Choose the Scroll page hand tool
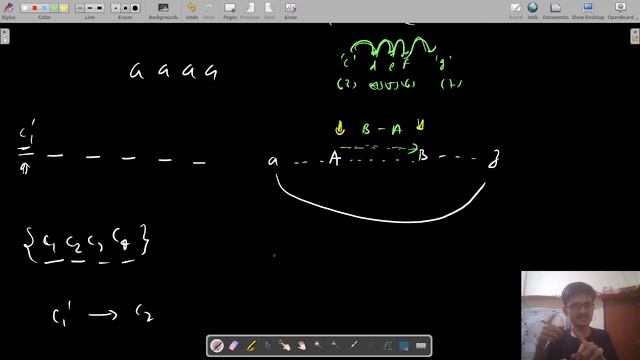Viewport: 640px width, 360px height. point(301,346)
